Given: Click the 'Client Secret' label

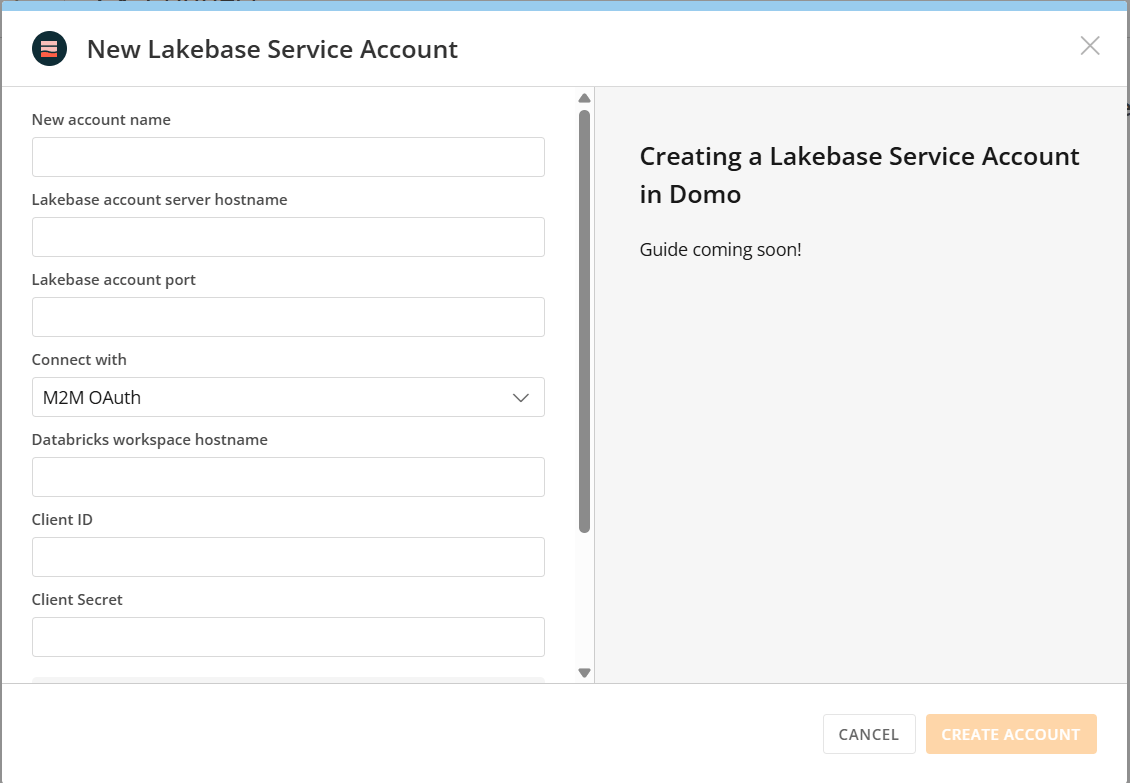Looking at the screenshot, I should pos(77,599).
